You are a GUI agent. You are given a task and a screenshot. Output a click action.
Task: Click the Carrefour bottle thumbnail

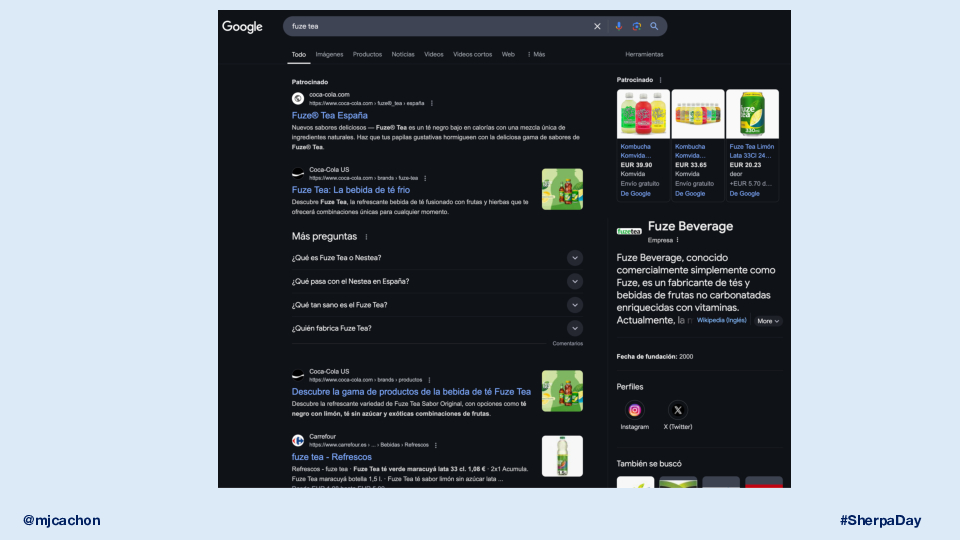(562, 456)
